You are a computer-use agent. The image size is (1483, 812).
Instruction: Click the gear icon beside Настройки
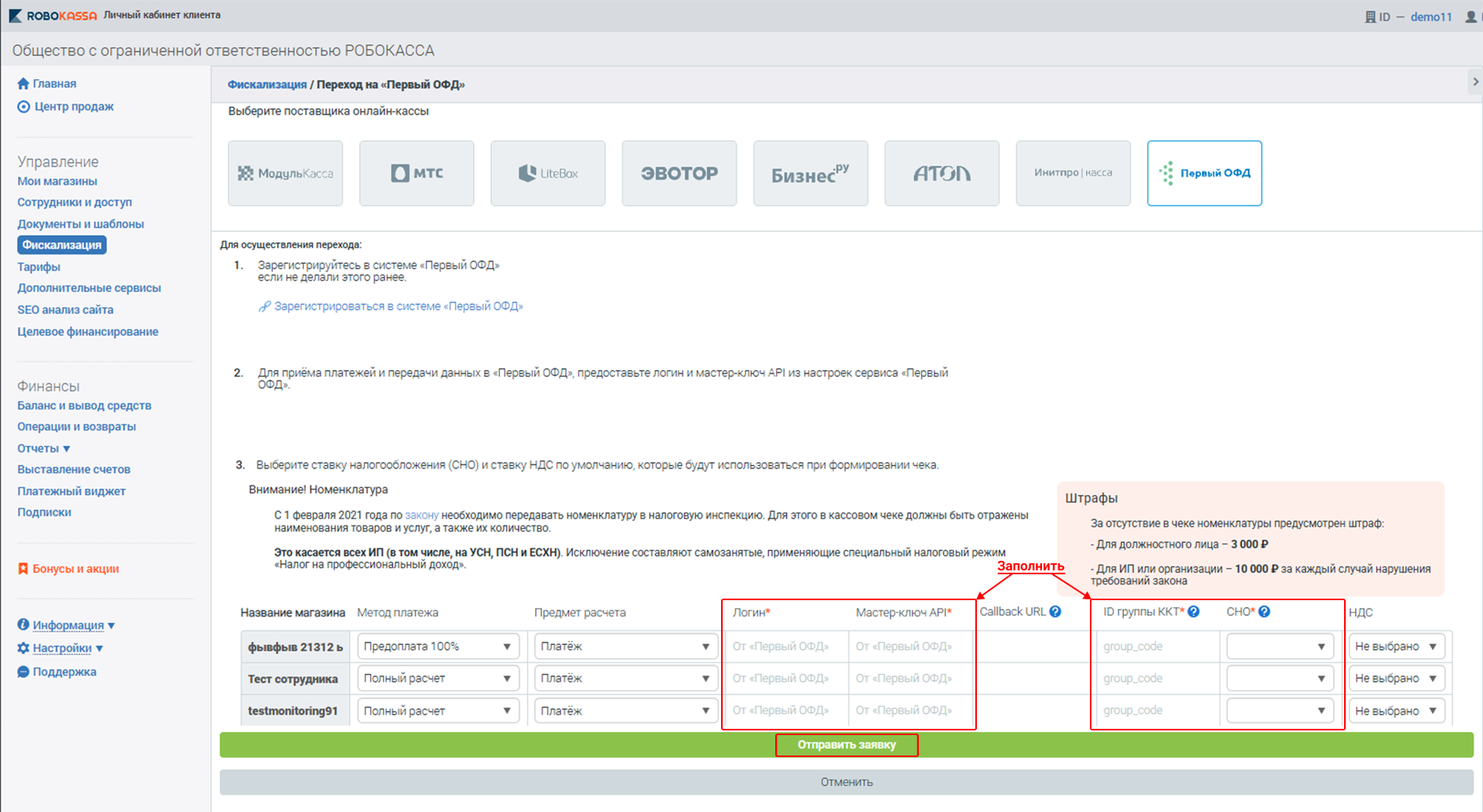pos(24,648)
